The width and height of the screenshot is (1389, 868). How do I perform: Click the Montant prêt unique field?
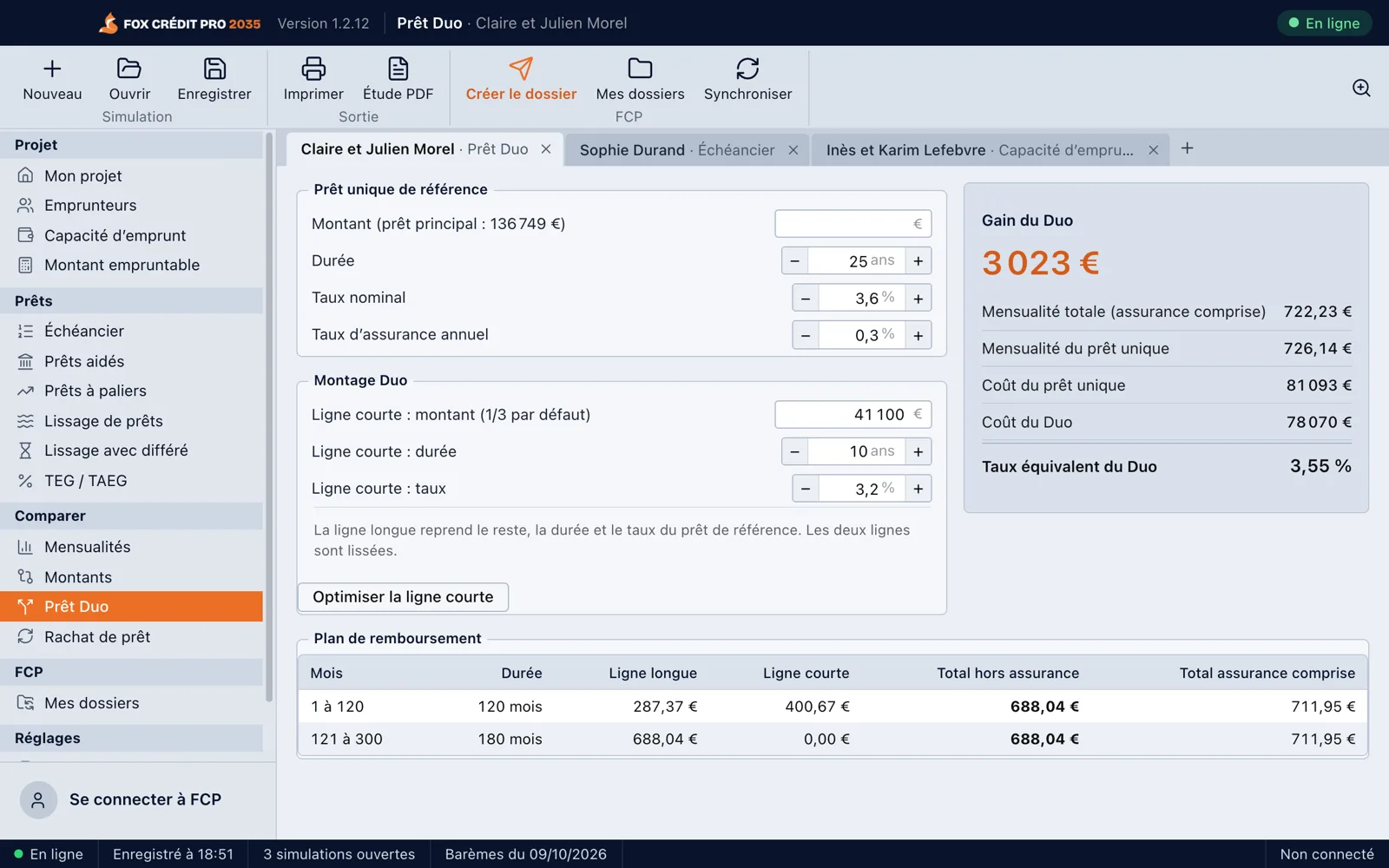pyautogui.click(x=853, y=224)
